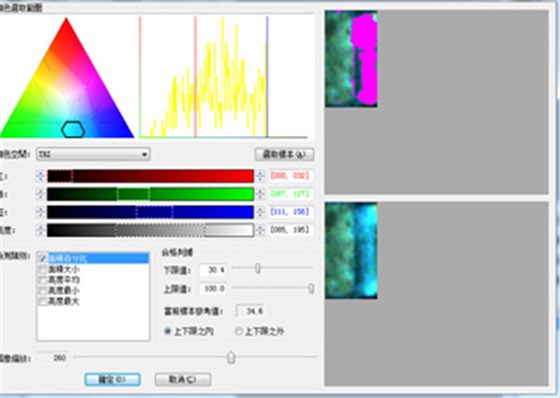Click the left stepper of the green channel bar
Viewport: 560px width, 398px height.
pos(40,194)
